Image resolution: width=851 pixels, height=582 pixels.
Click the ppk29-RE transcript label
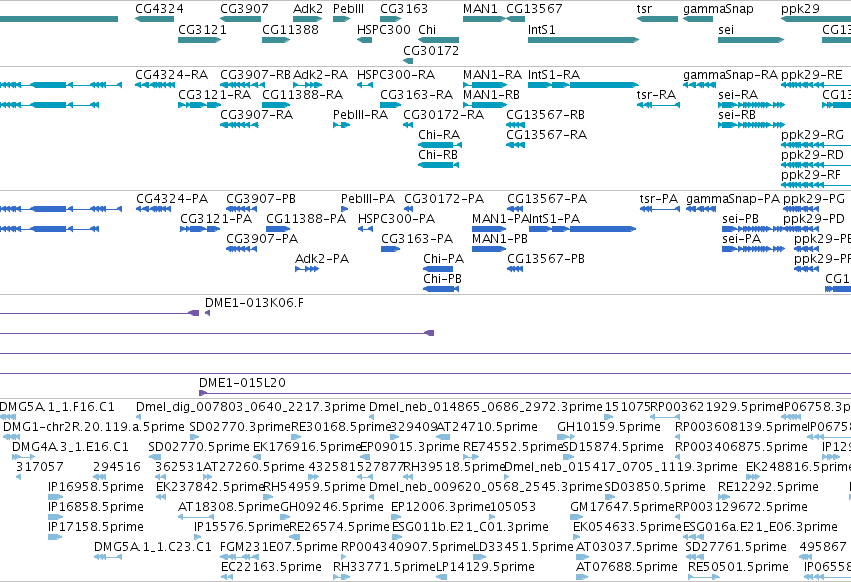tap(811, 74)
